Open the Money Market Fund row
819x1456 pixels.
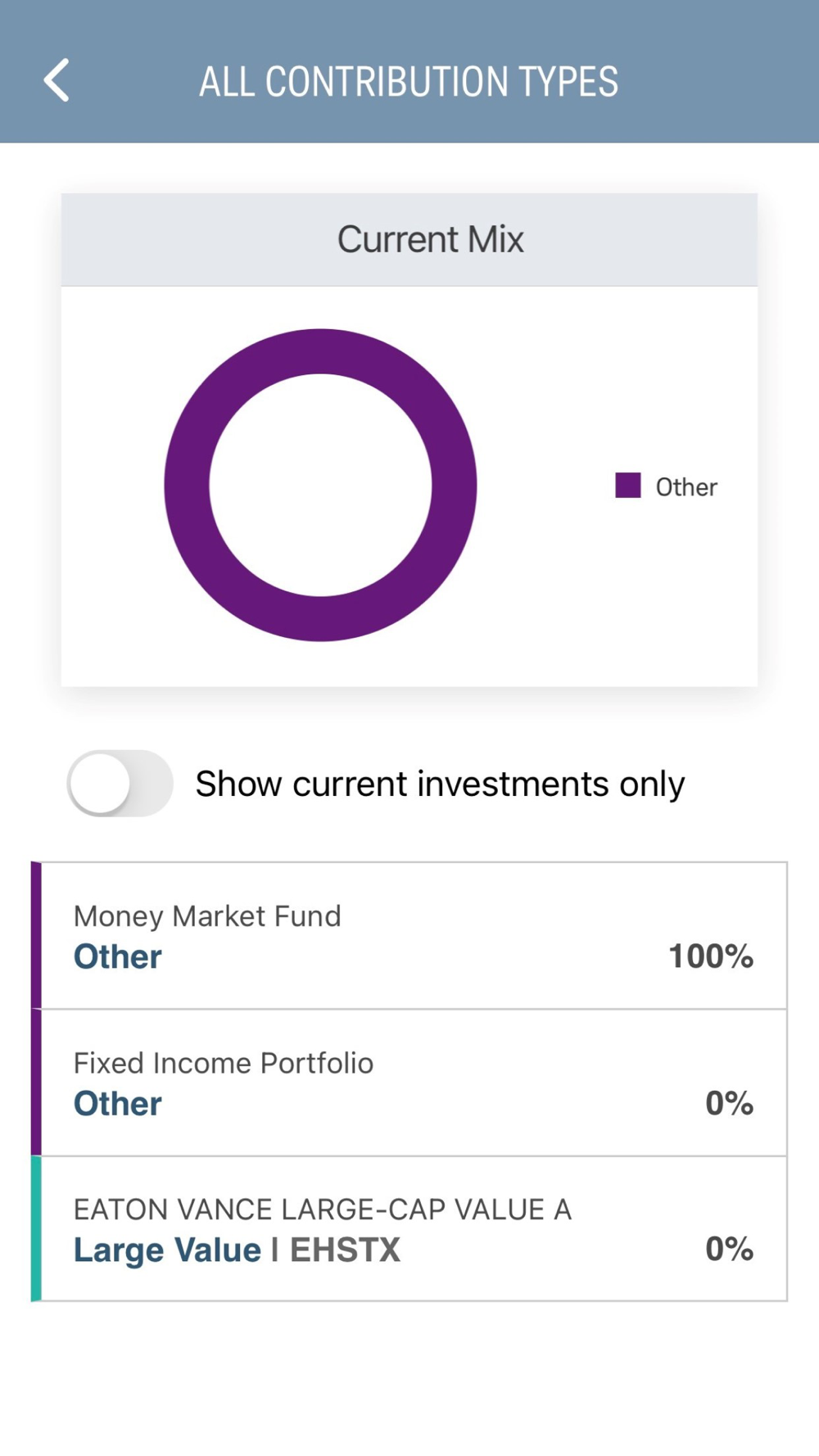(409, 935)
